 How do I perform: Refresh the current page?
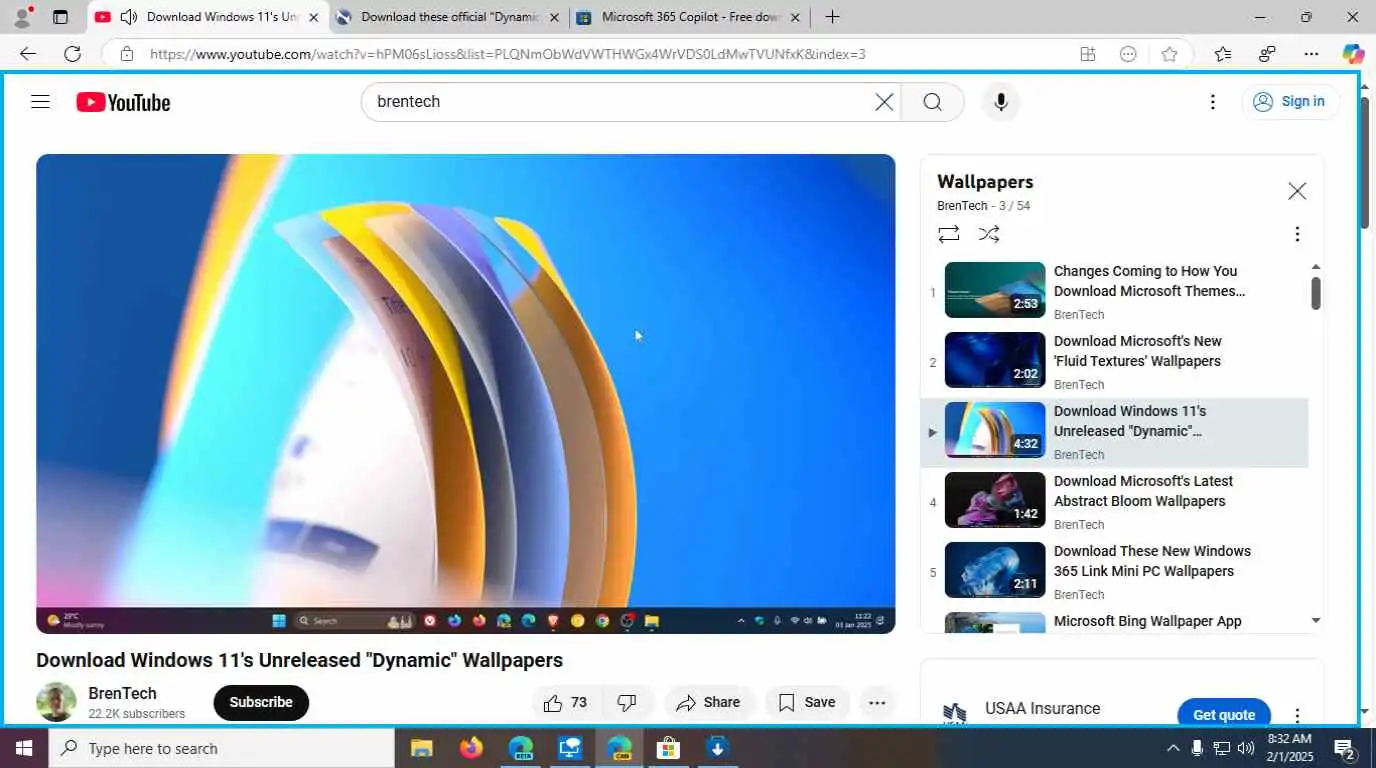coord(72,54)
